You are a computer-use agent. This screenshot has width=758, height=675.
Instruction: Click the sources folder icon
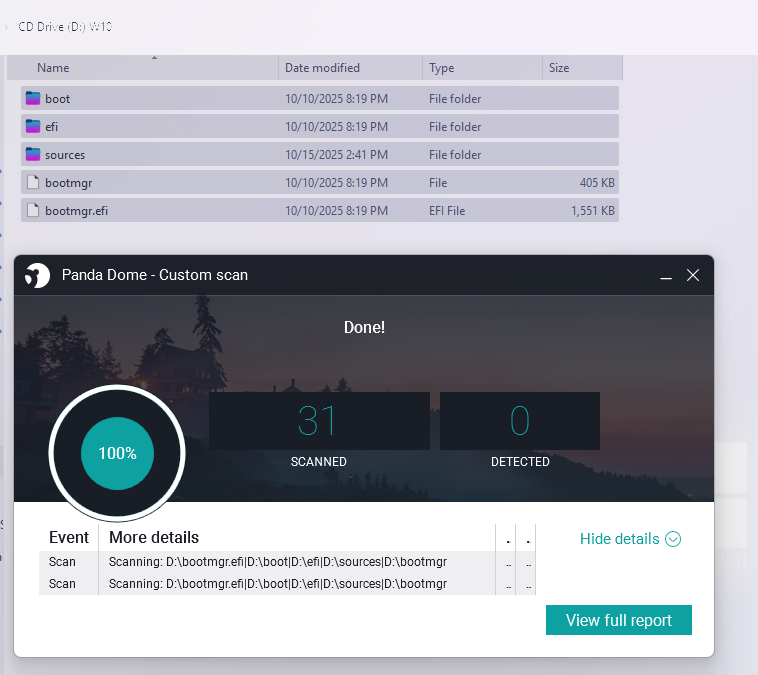pos(33,154)
